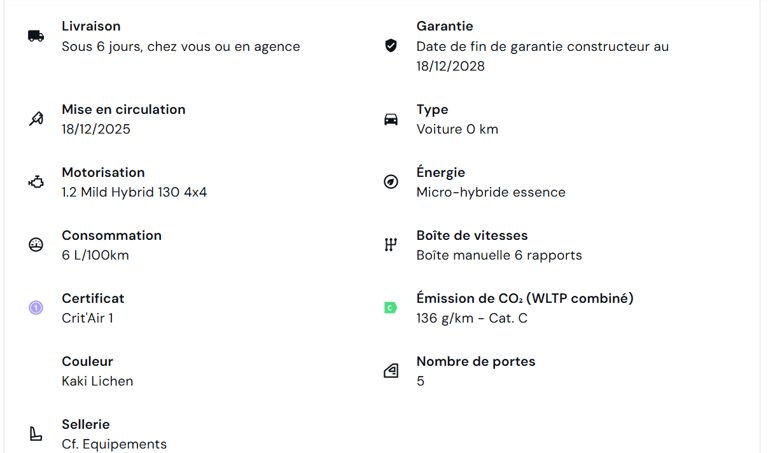Click the Kaki Lichen color value
Viewport: 768px width, 453px height.
tap(97, 381)
